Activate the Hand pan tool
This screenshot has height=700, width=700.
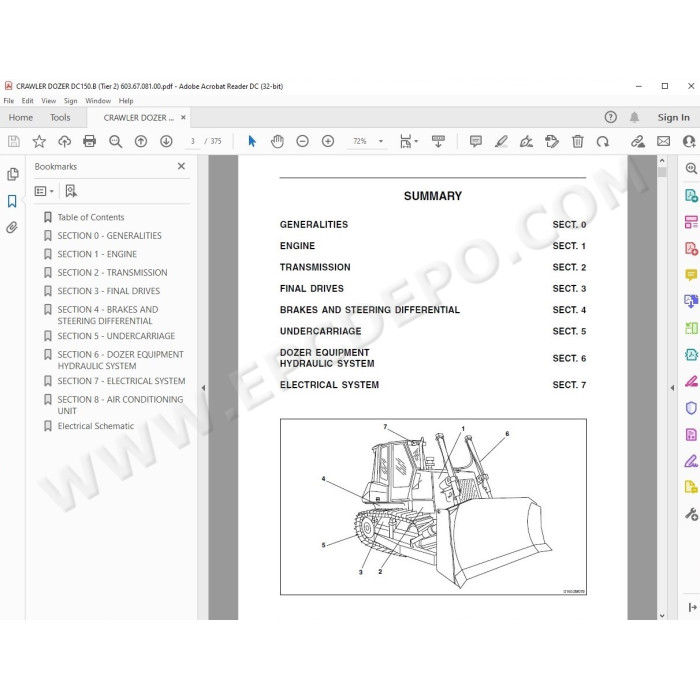pos(277,142)
